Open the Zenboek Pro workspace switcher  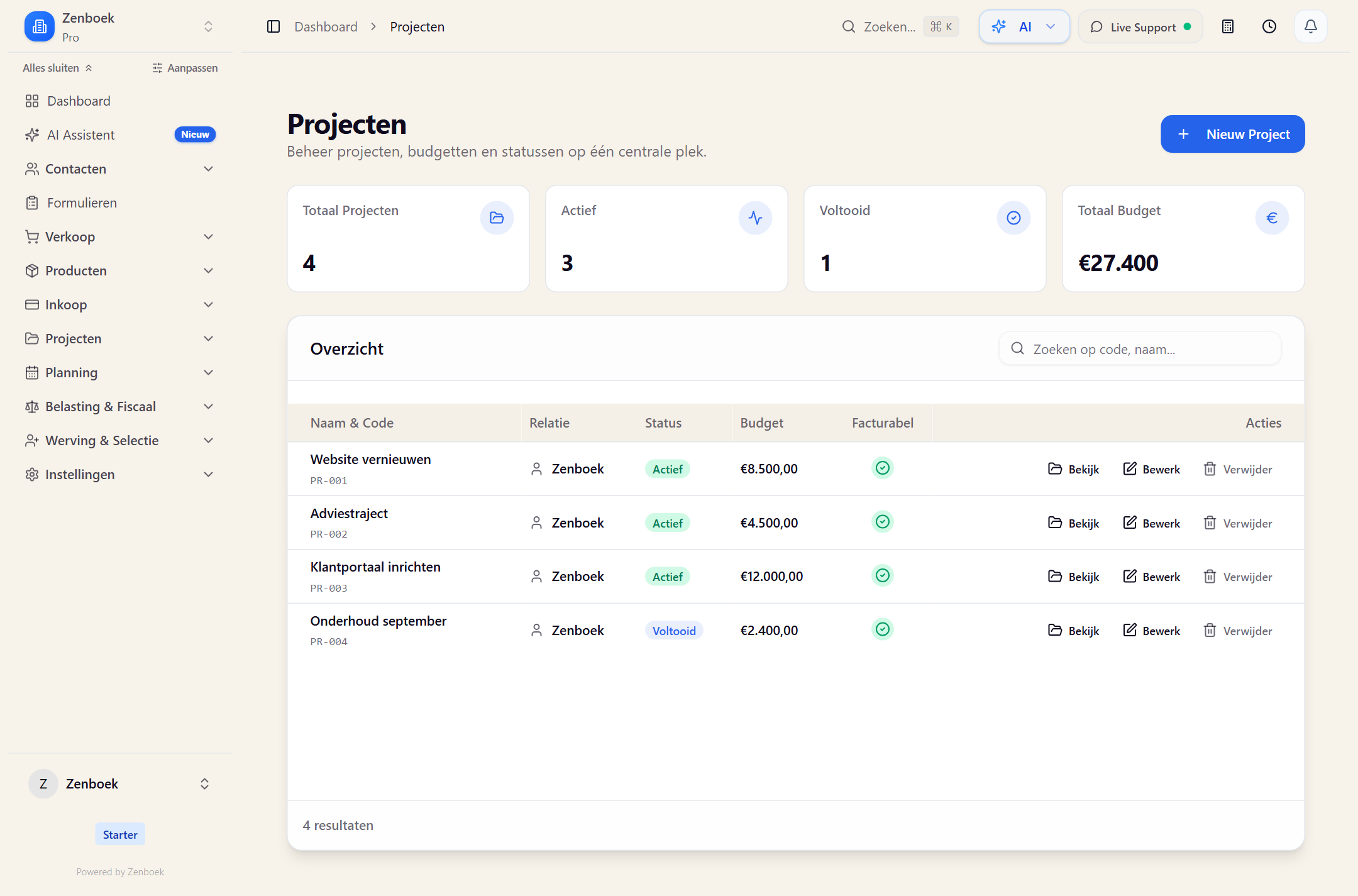(x=119, y=26)
